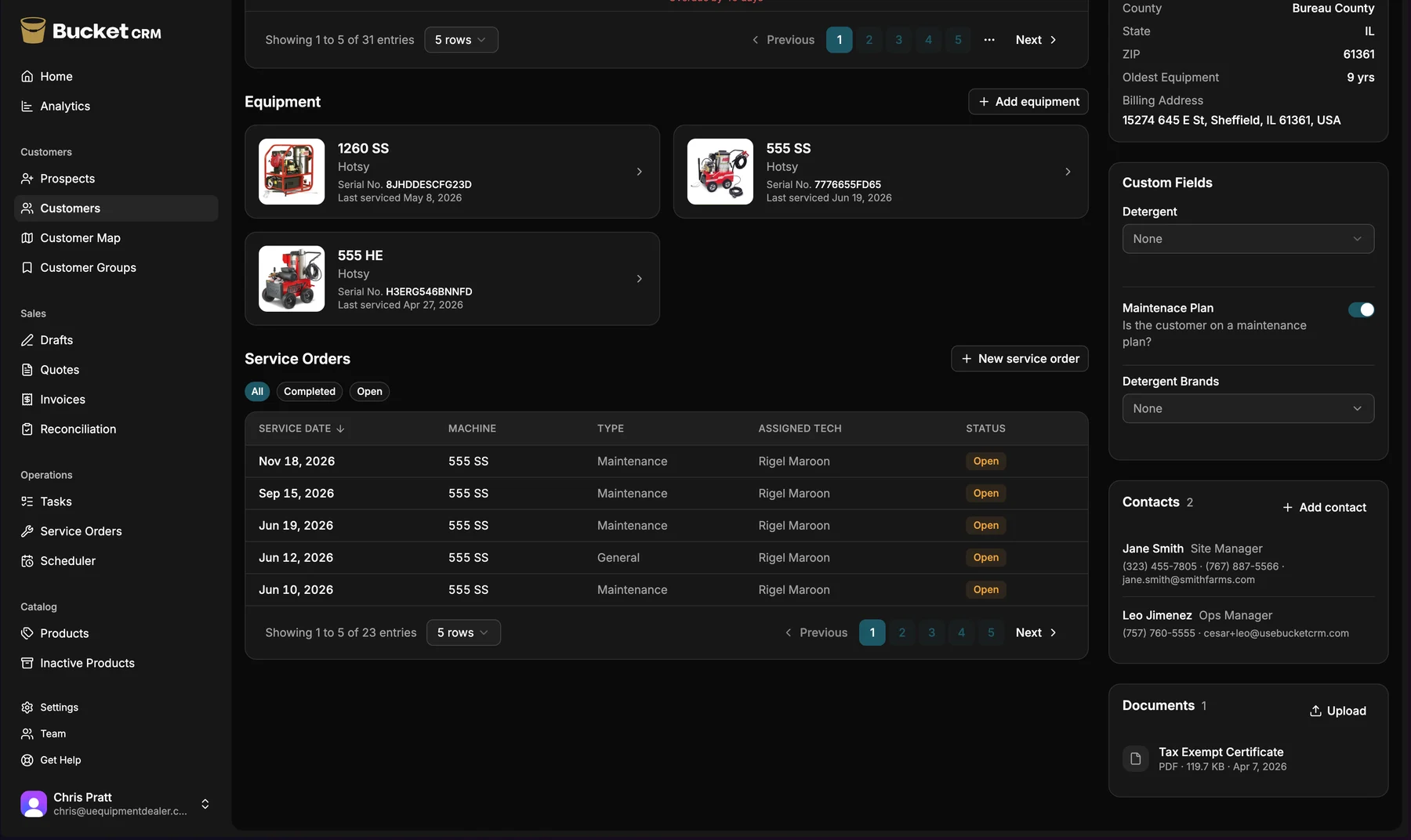
Task: Click Jane Smith's email address
Action: [x=1188, y=580]
